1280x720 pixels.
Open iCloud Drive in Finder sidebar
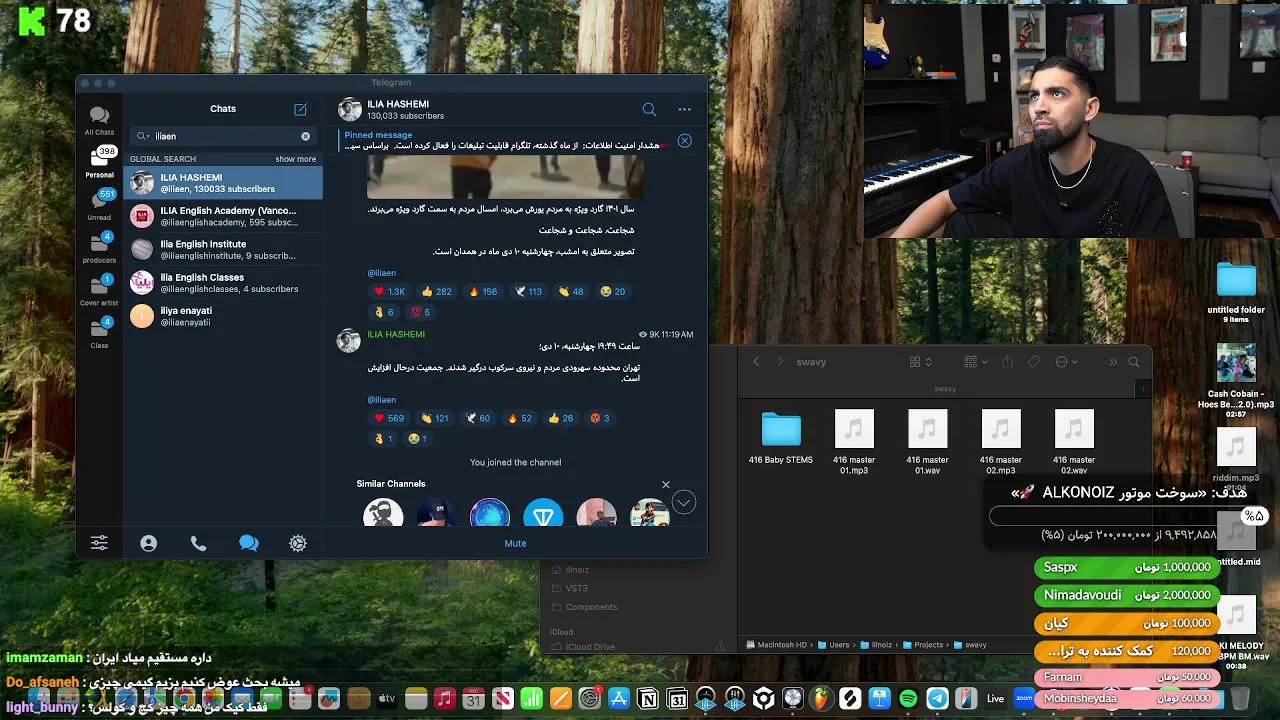pyautogui.click(x=590, y=647)
